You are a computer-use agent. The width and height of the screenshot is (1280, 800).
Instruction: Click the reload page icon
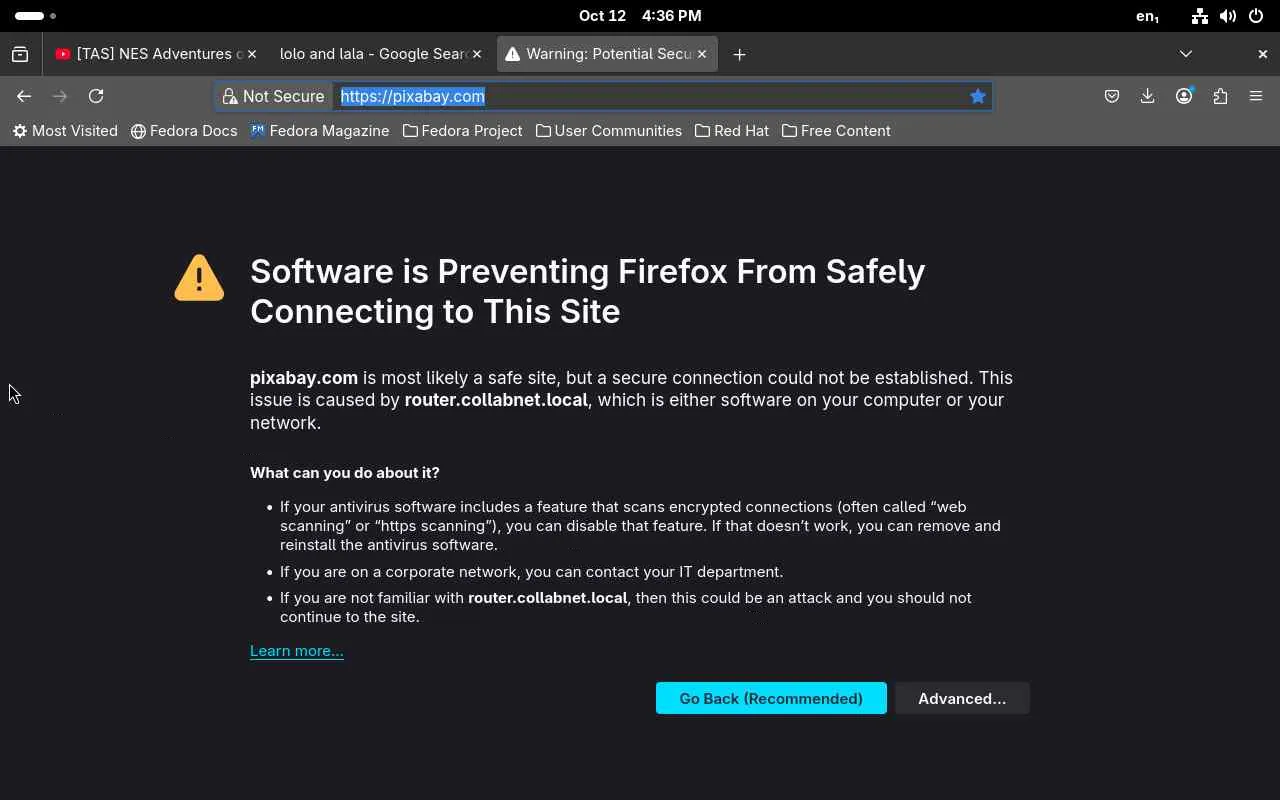point(96,96)
